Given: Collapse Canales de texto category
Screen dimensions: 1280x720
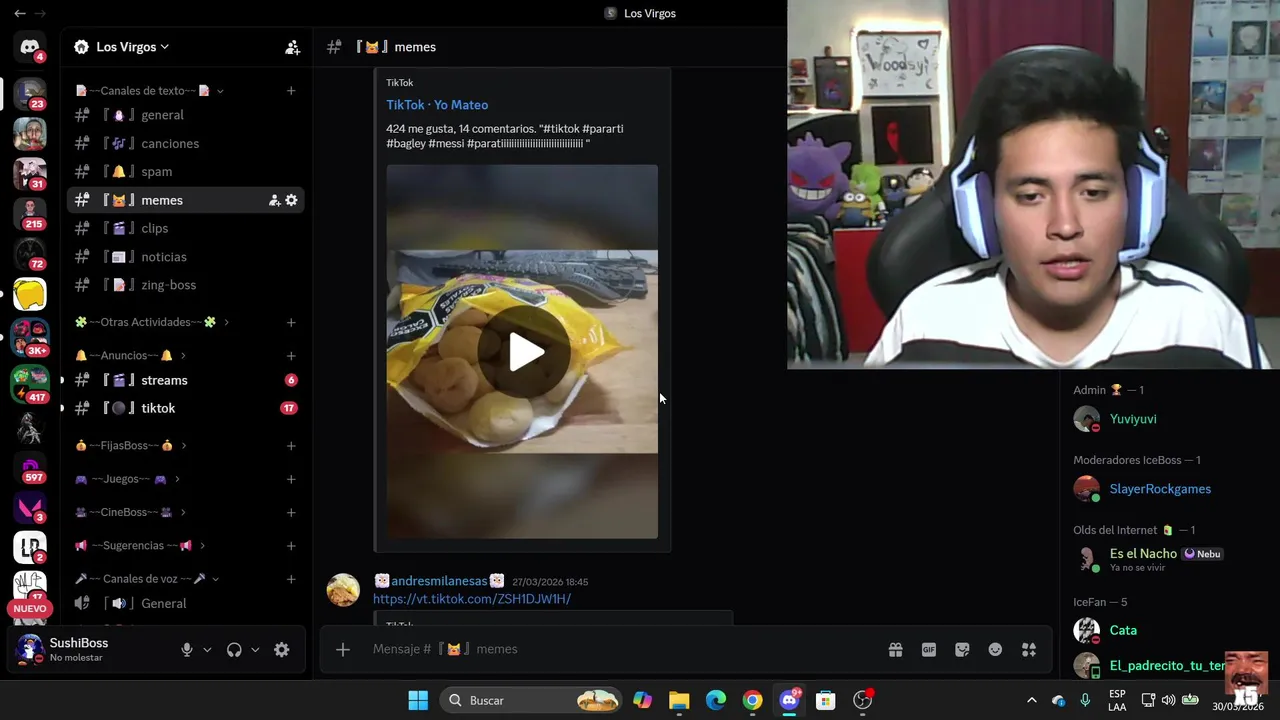Looking at the screenshot, I should pos(149,91).
